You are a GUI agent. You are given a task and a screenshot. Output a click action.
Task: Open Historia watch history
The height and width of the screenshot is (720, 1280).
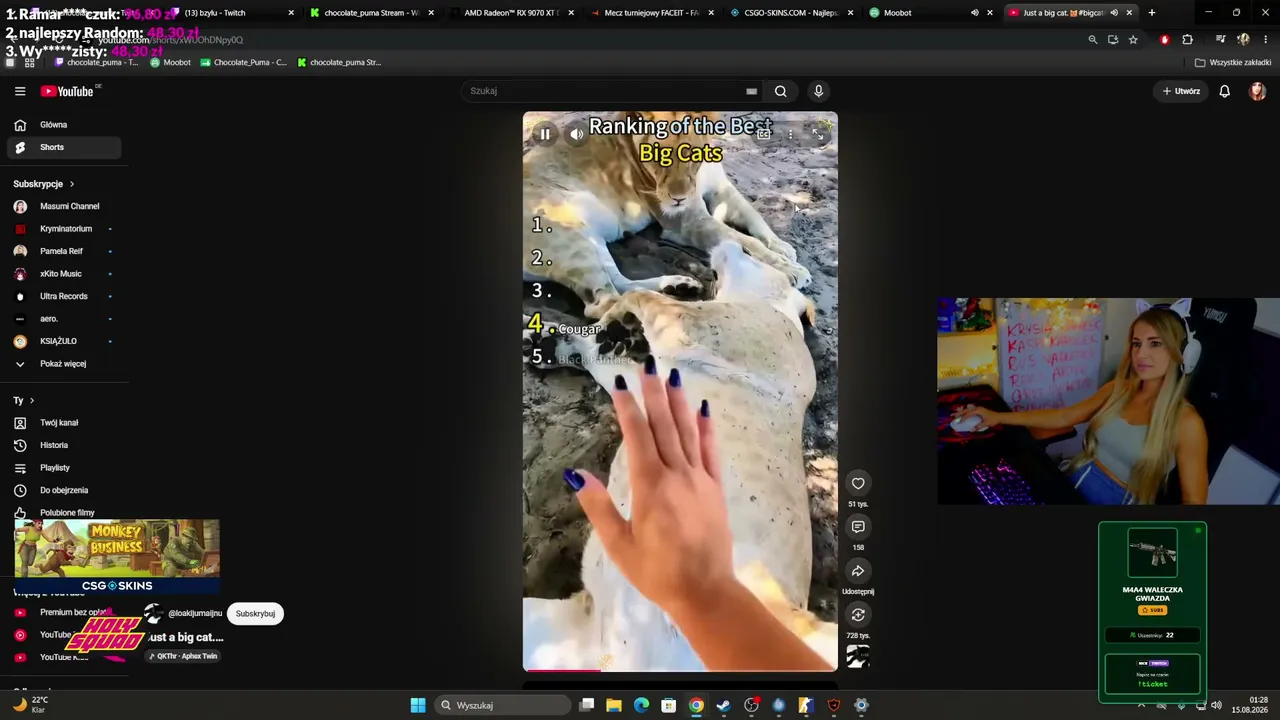tap(65, 445)
